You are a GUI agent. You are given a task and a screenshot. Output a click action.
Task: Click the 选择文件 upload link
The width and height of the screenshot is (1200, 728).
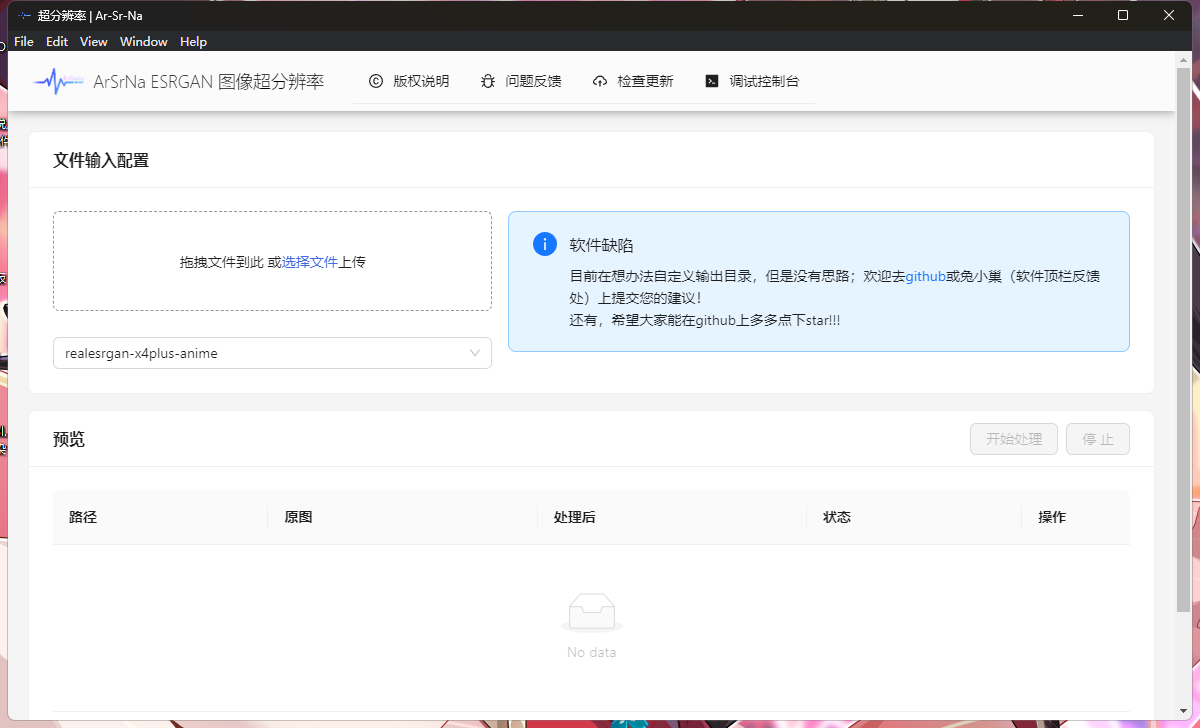coord(309,262)
